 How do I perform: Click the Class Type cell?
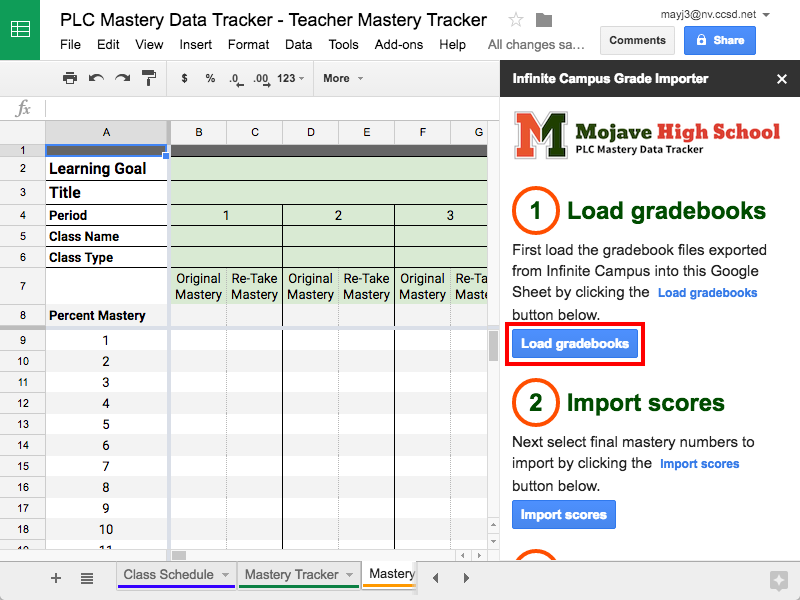coord(106,257)
